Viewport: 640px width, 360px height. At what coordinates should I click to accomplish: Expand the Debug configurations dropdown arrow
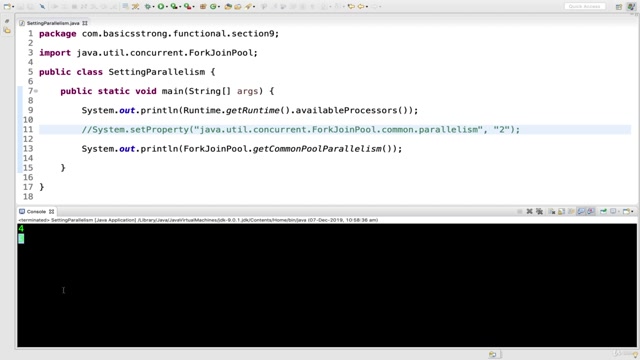[x=153, y=7]
